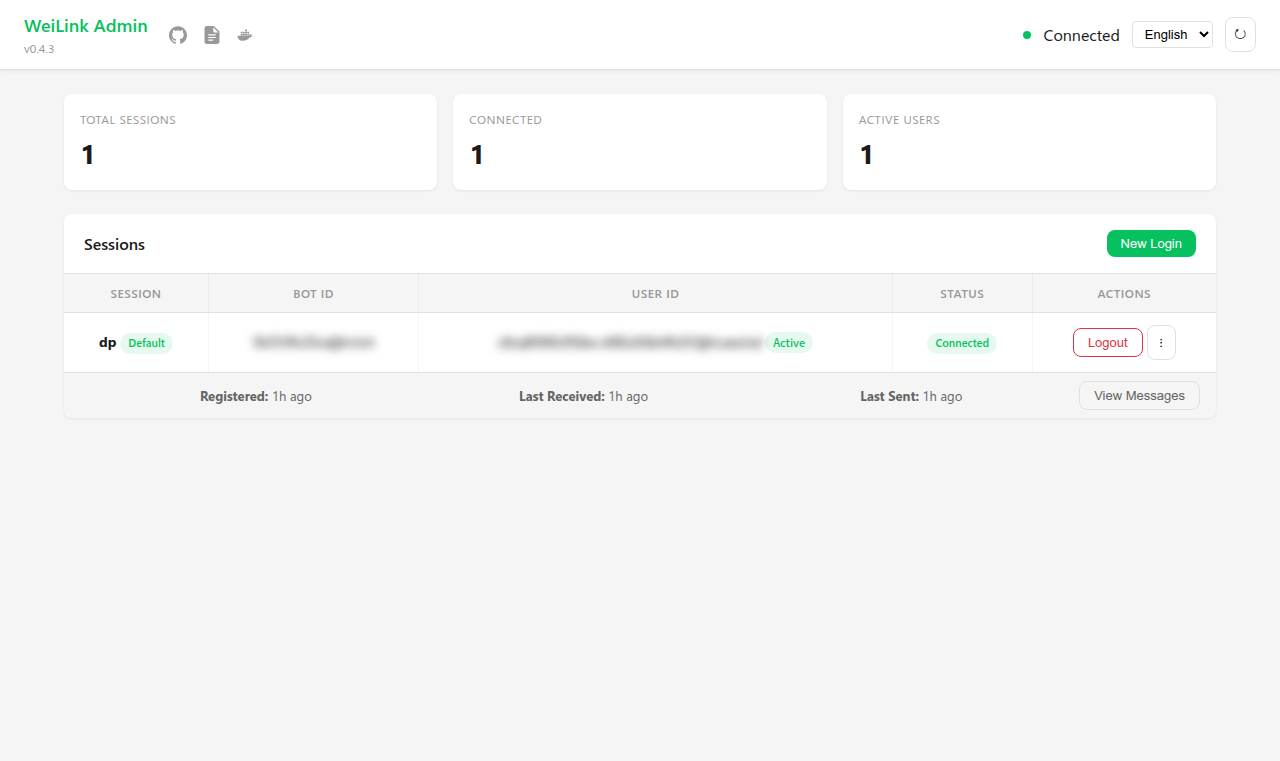
Task: Click the v0.4.3 version label
Action: [x=39, y=49]
